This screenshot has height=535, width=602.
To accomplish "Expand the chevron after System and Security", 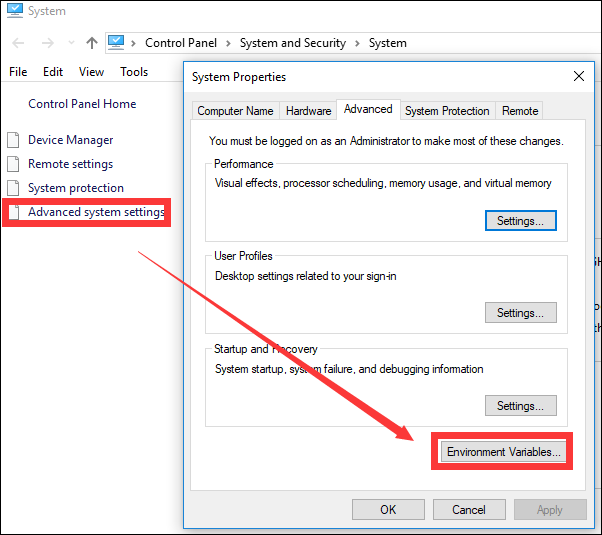I will (357, 43).
